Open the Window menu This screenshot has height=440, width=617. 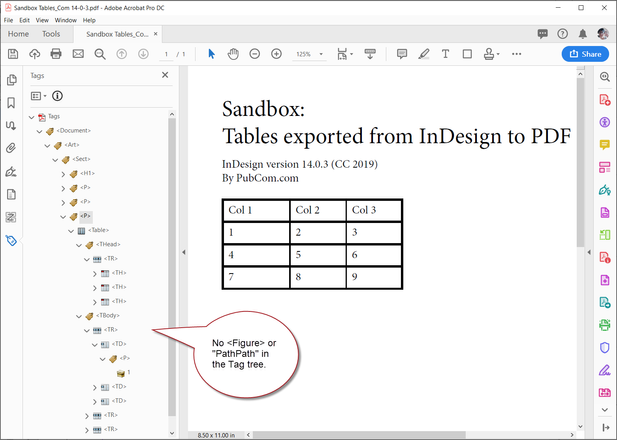(x=65, y=20)
